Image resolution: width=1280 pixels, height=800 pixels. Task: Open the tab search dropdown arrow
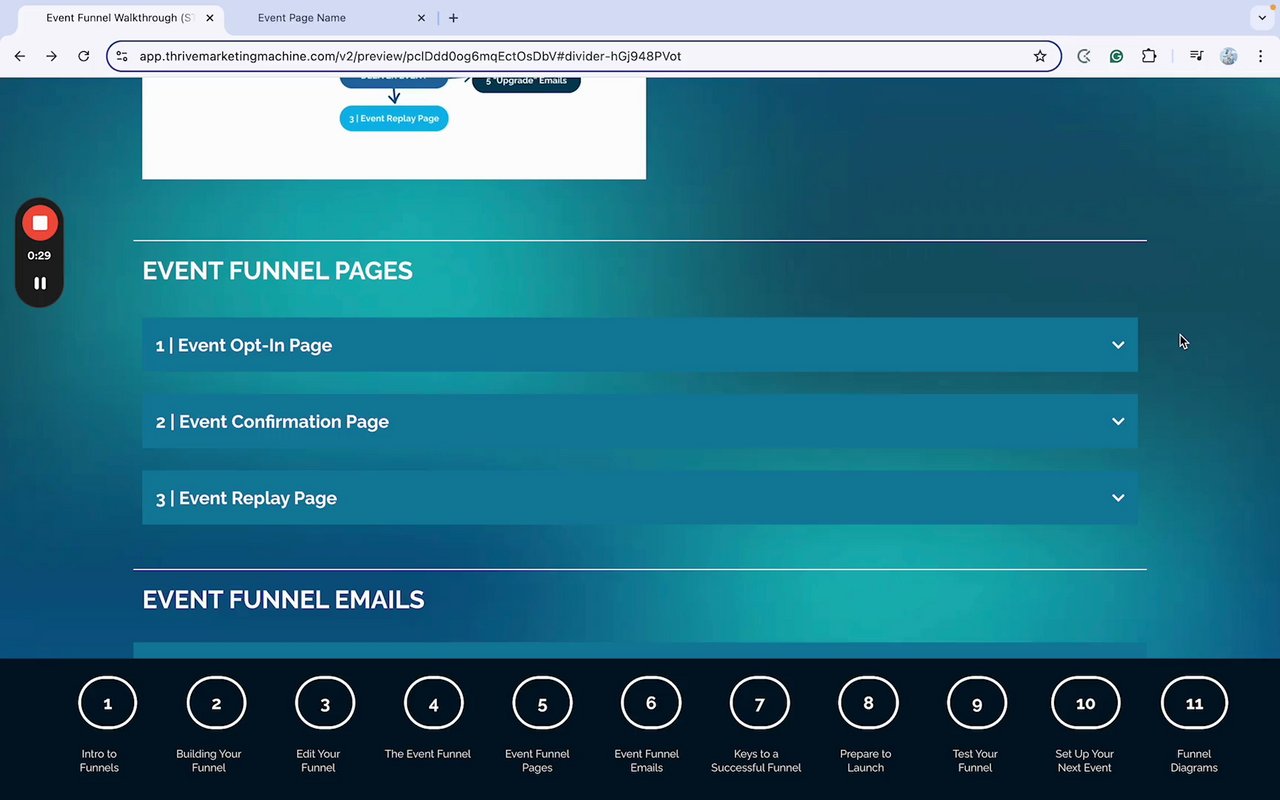[x=1260, y=18]
